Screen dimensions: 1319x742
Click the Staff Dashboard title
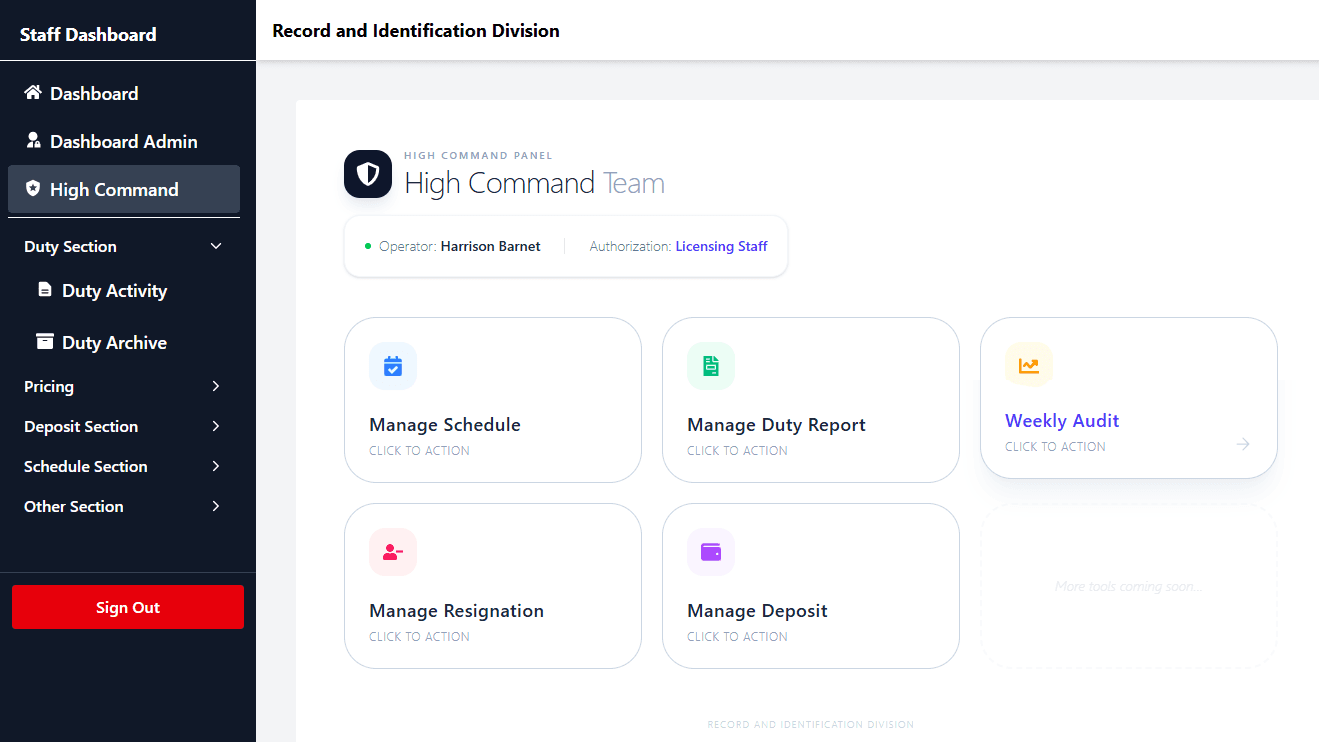(x=88, y=35)
